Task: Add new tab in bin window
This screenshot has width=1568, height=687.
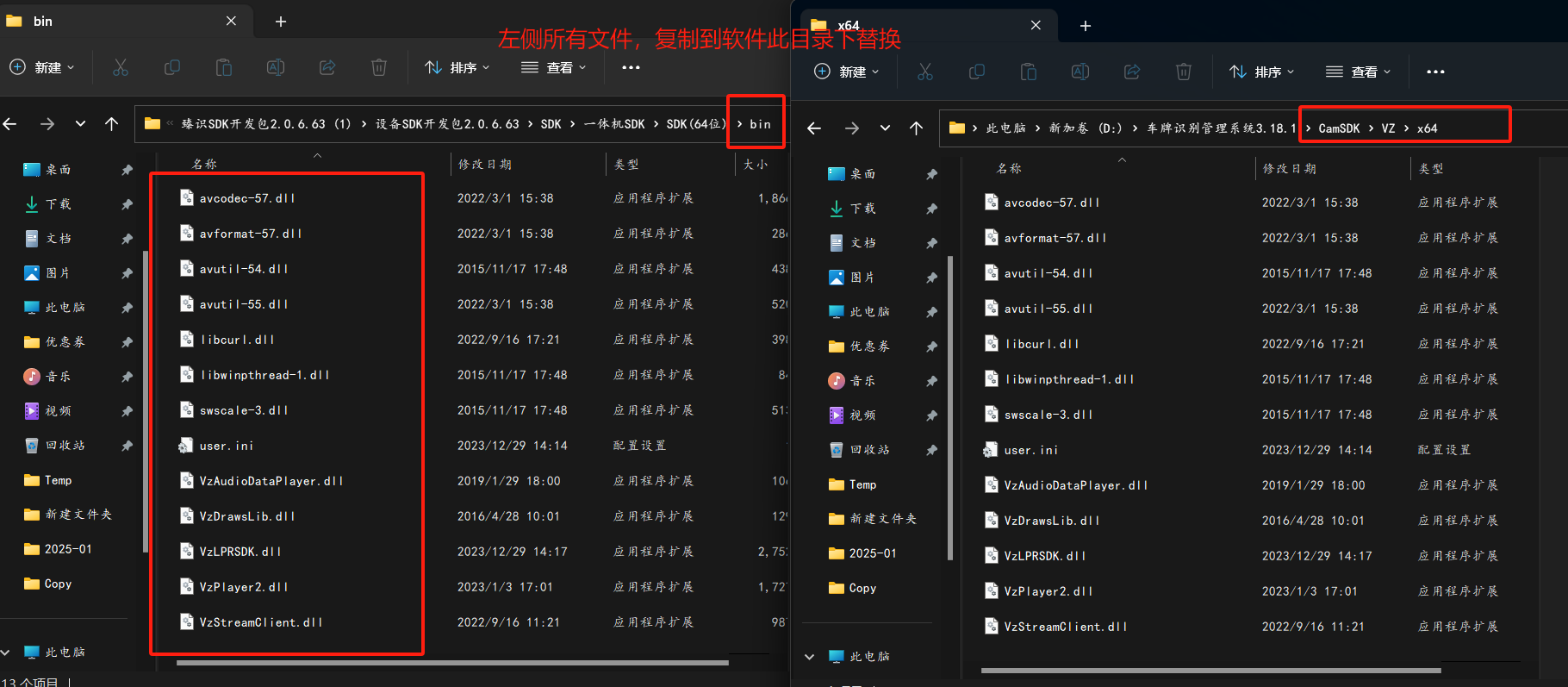Action: coord(281,22)
